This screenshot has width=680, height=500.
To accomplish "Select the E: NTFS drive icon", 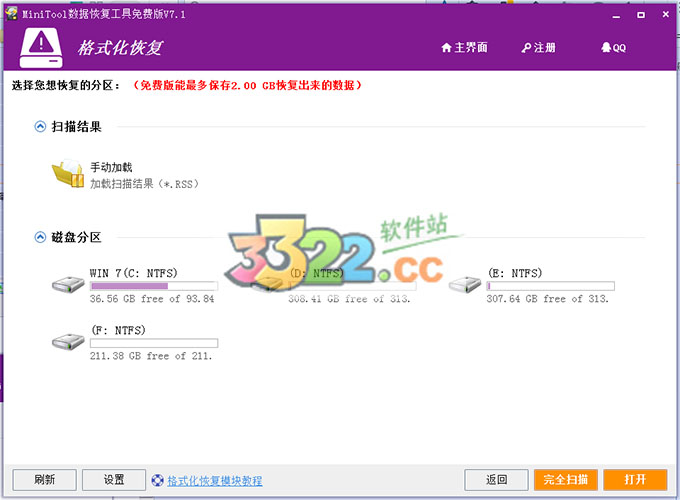I will click(464, 285).
